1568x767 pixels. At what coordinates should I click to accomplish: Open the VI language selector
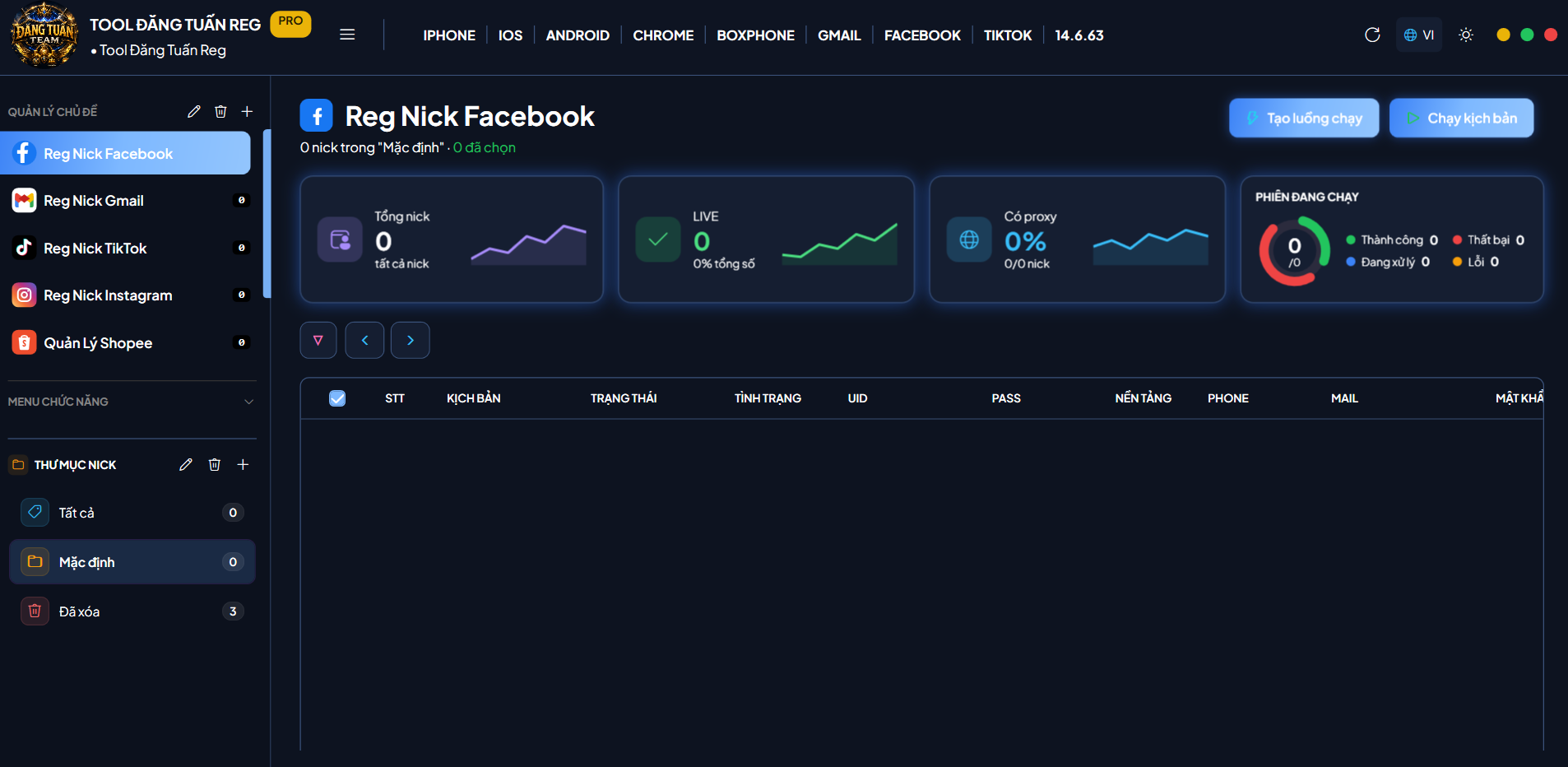pyautogui.click(x=1419, y=35)
